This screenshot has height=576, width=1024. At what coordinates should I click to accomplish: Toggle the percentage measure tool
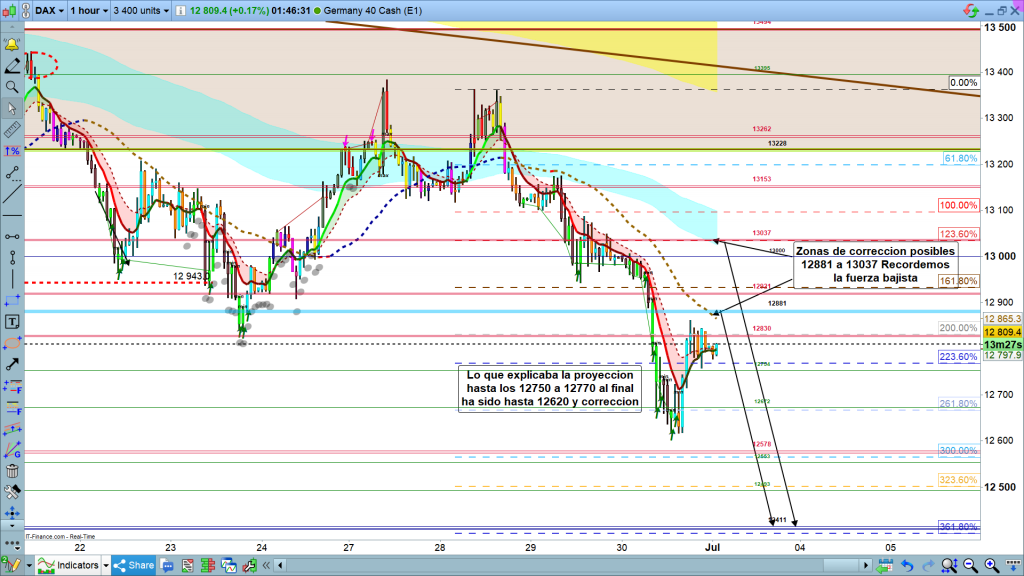(13, 151)
